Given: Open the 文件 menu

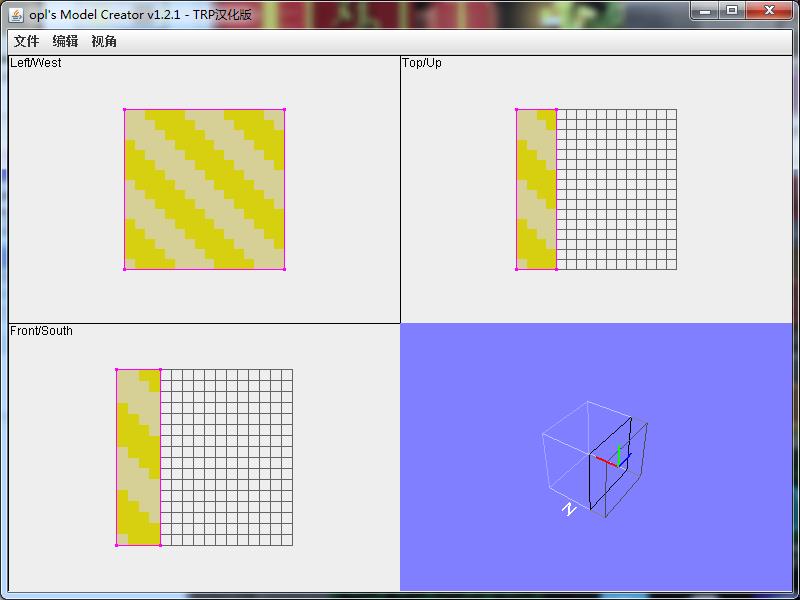Looking at the screenshot, I should pyautogui.click(x=26, y=41).
